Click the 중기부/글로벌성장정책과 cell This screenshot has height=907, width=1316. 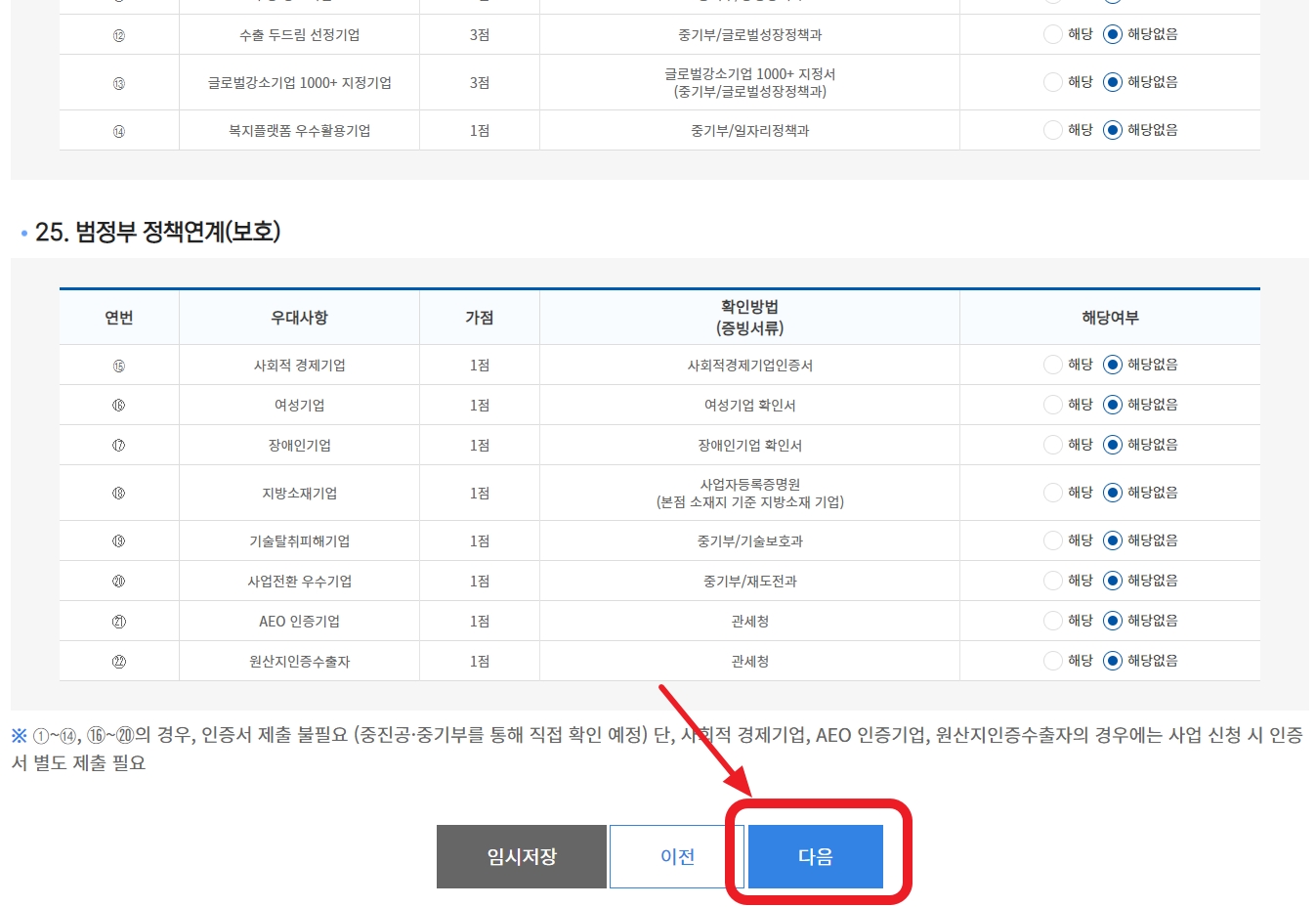pos(749,35)
